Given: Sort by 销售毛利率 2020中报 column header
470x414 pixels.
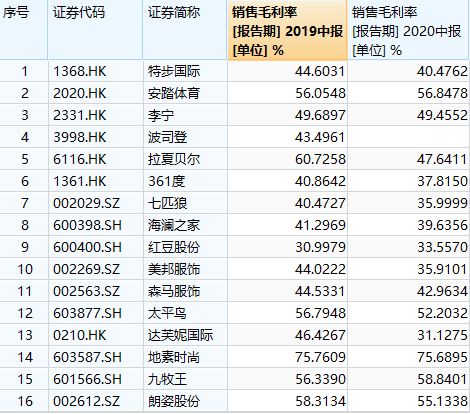Looking at the screenshot, I should tap(407, 31).
